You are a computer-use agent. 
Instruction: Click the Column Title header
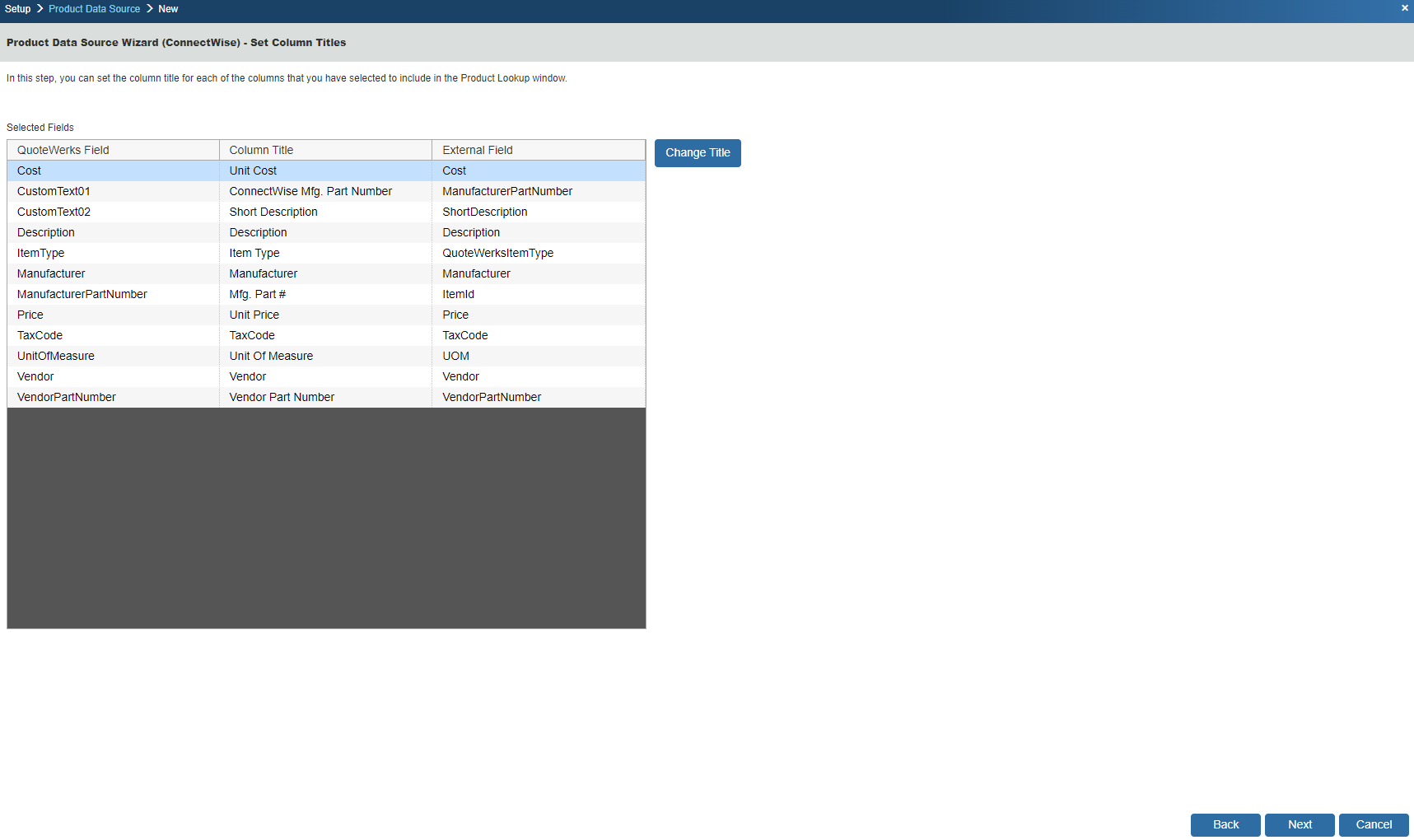click(325, 150)
